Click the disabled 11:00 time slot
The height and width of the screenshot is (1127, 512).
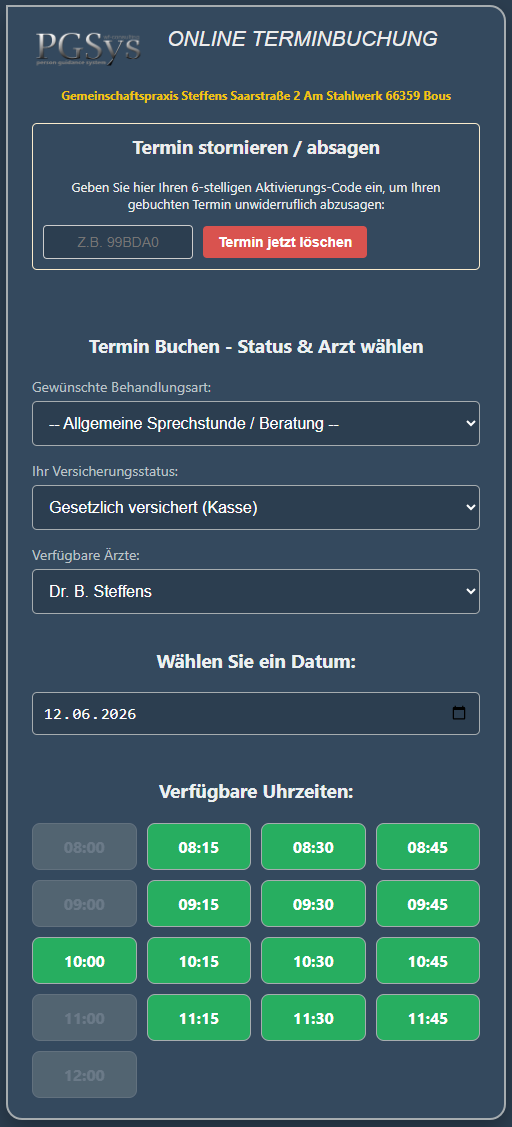pos(85,1018)
